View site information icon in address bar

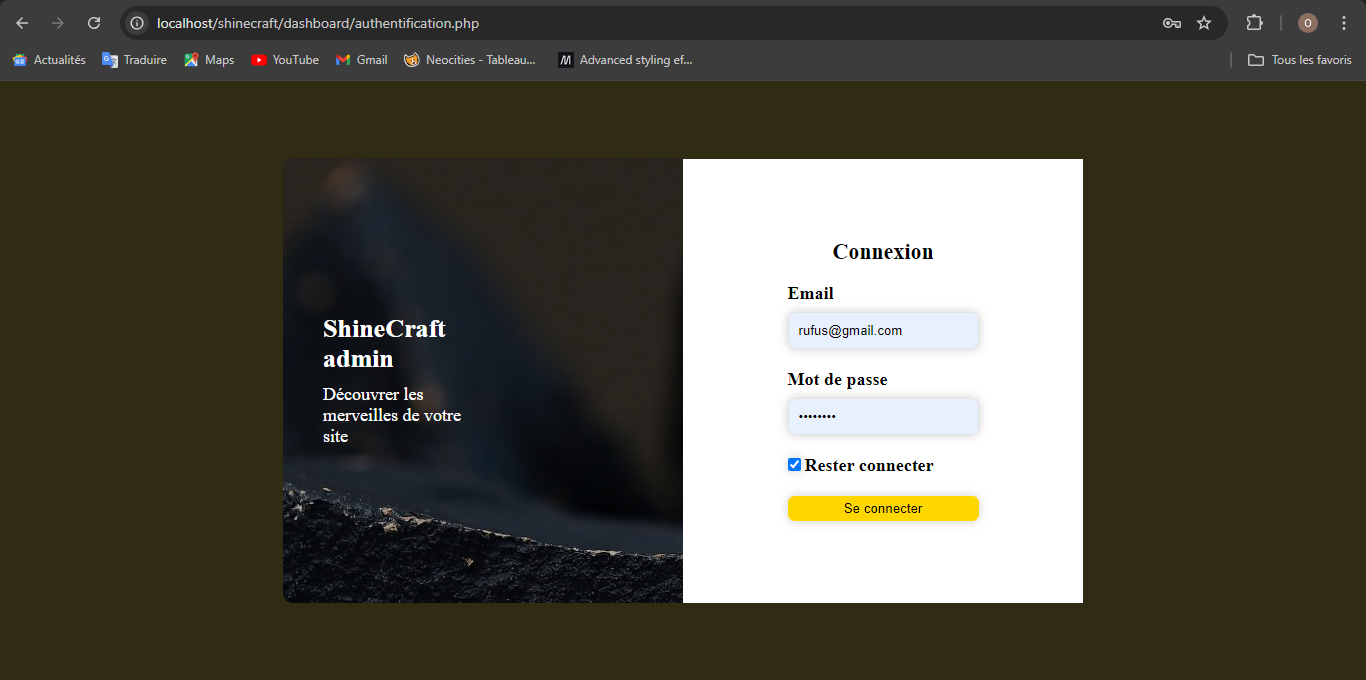click(138, 23)
